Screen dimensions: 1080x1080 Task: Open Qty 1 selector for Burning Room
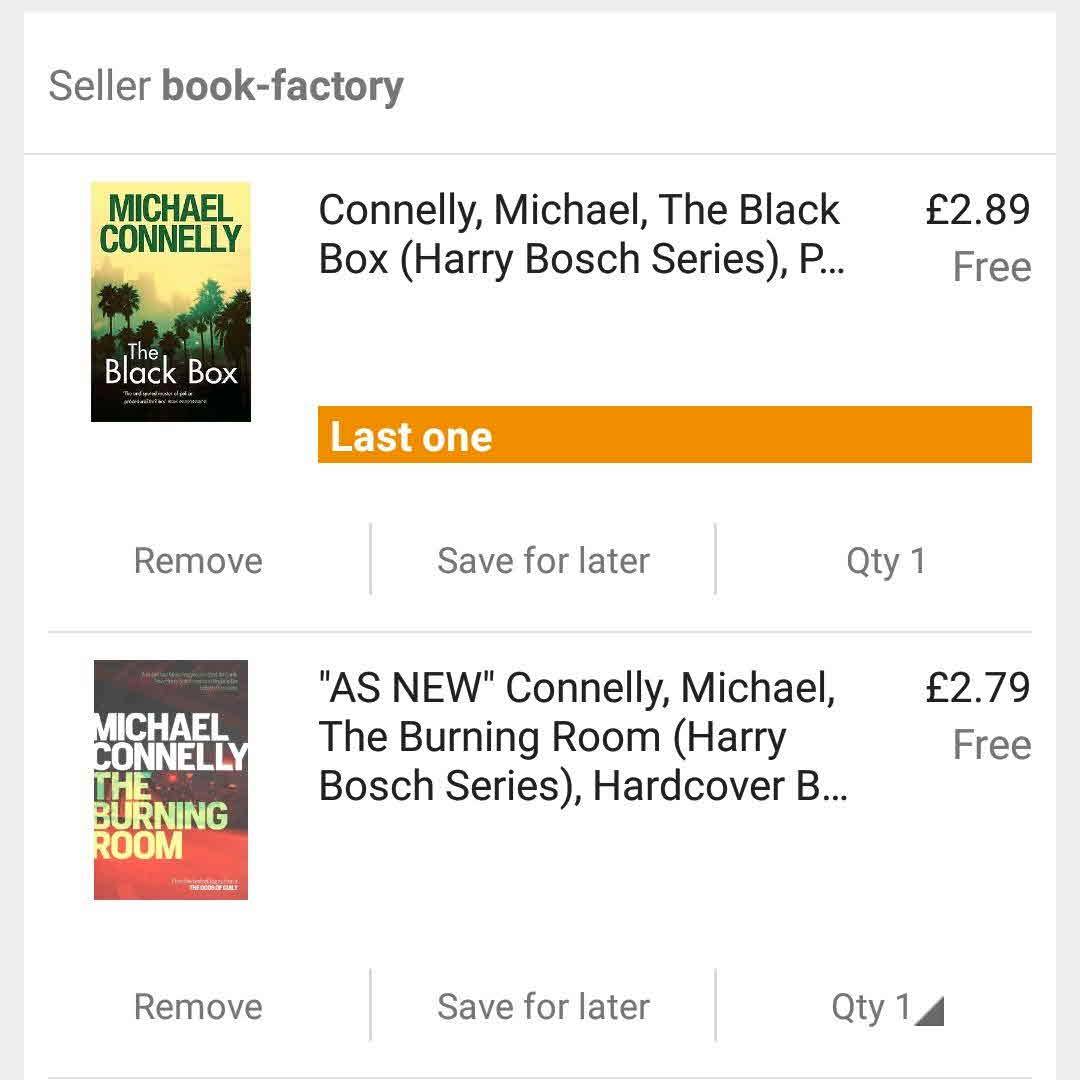pos(872,1007)
